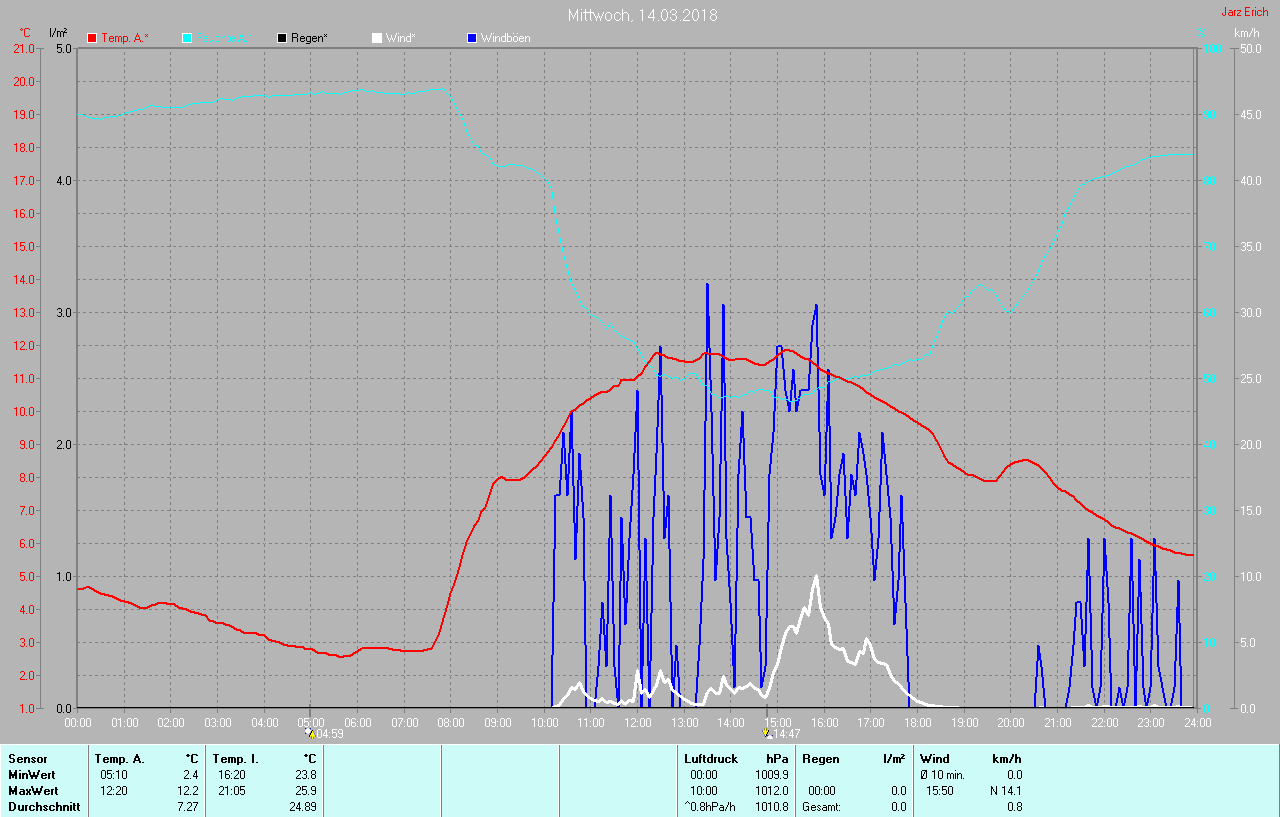The width and height of the screenshot is (1280, 817).
Task: Click the sunset marker icon at 14:47
Action: click(766, 732)
